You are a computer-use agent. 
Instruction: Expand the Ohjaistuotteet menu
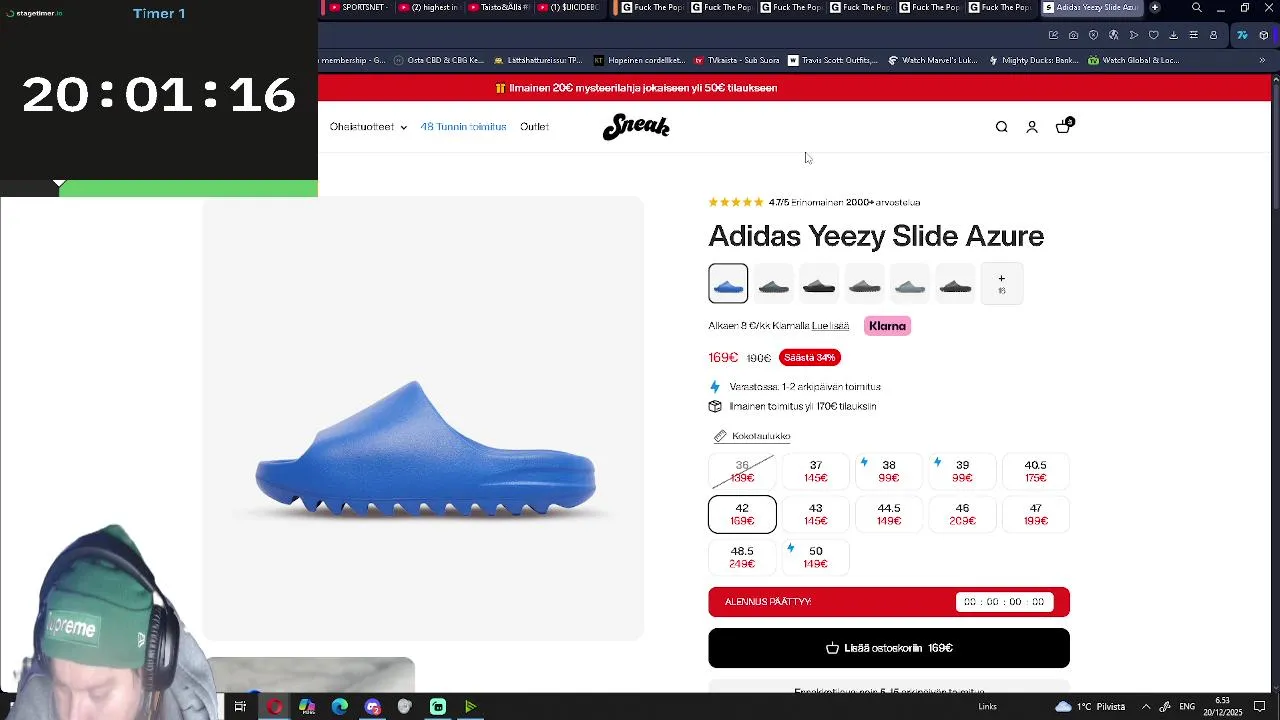368,127
